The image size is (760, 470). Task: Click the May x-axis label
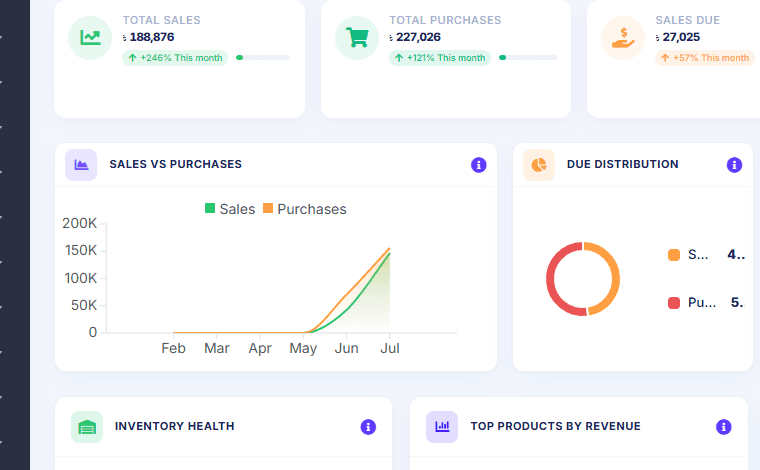click(303, 348)
